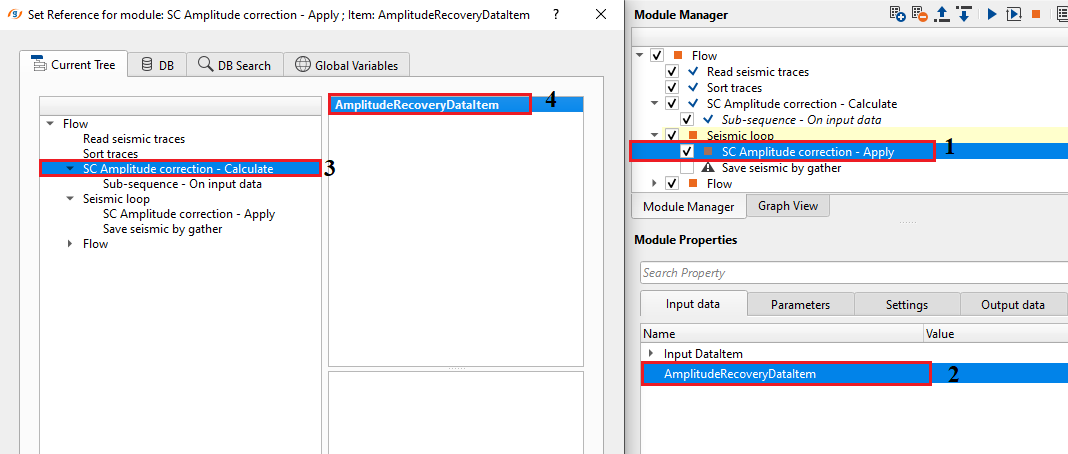Click the orange status square beside top Flow

pos(678,56)
